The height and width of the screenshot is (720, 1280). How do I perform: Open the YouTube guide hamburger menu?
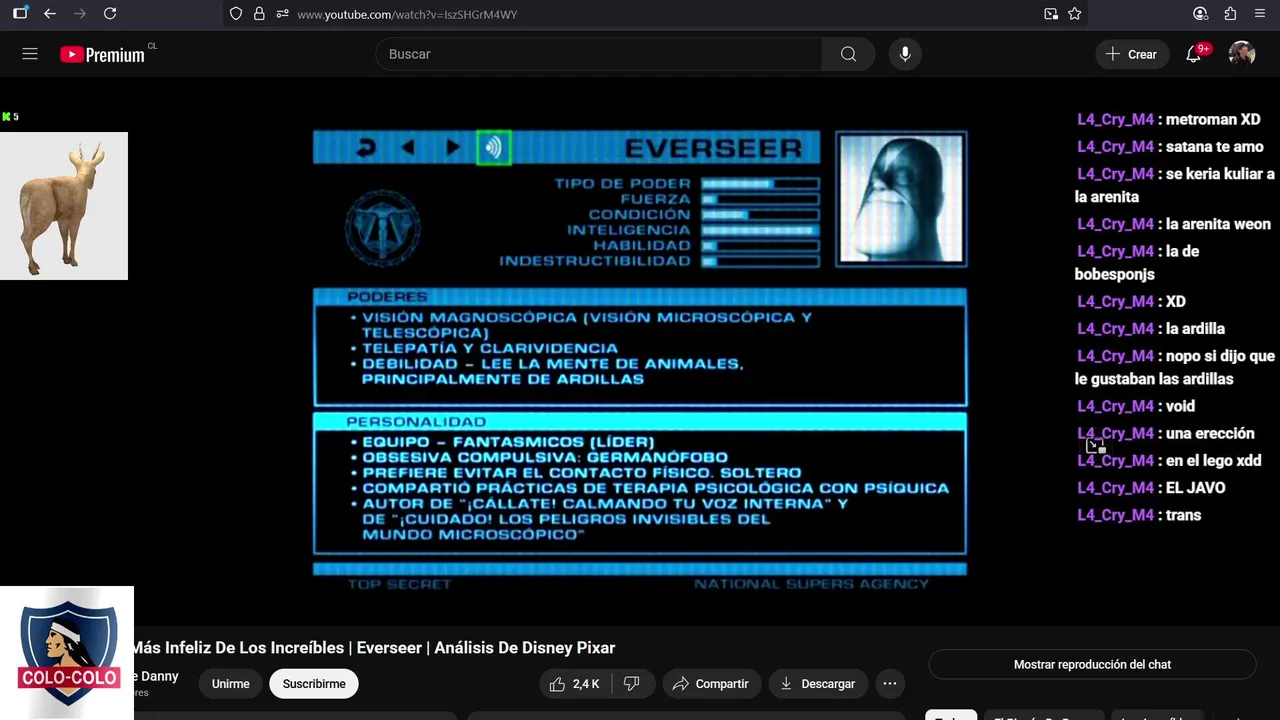[x=30, y=54]
